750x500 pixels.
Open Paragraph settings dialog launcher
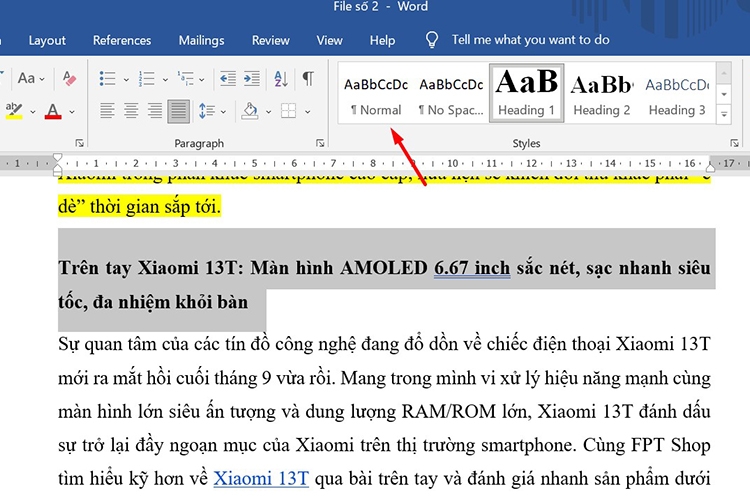coord(320,143)
